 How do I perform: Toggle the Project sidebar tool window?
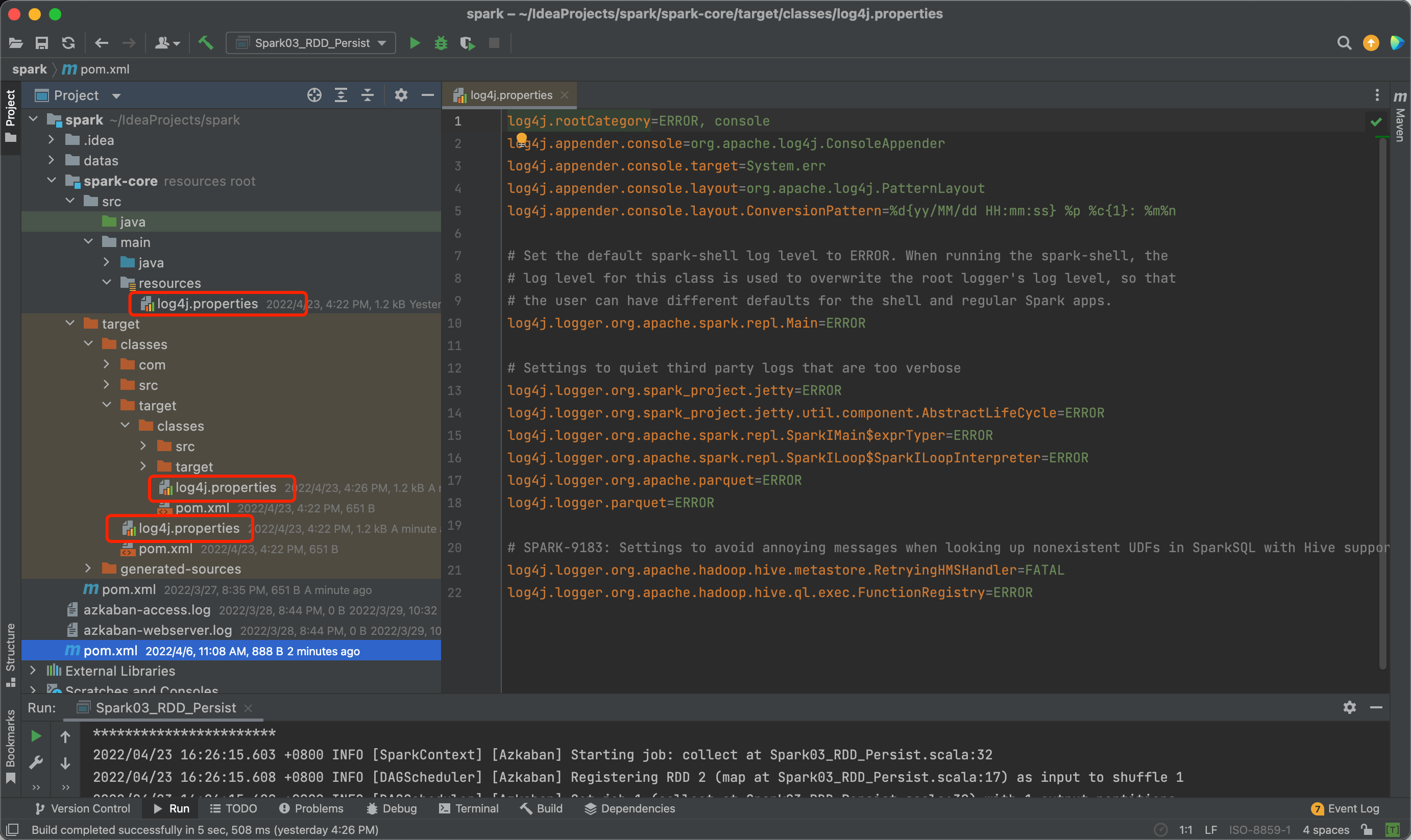coord(10,116)
